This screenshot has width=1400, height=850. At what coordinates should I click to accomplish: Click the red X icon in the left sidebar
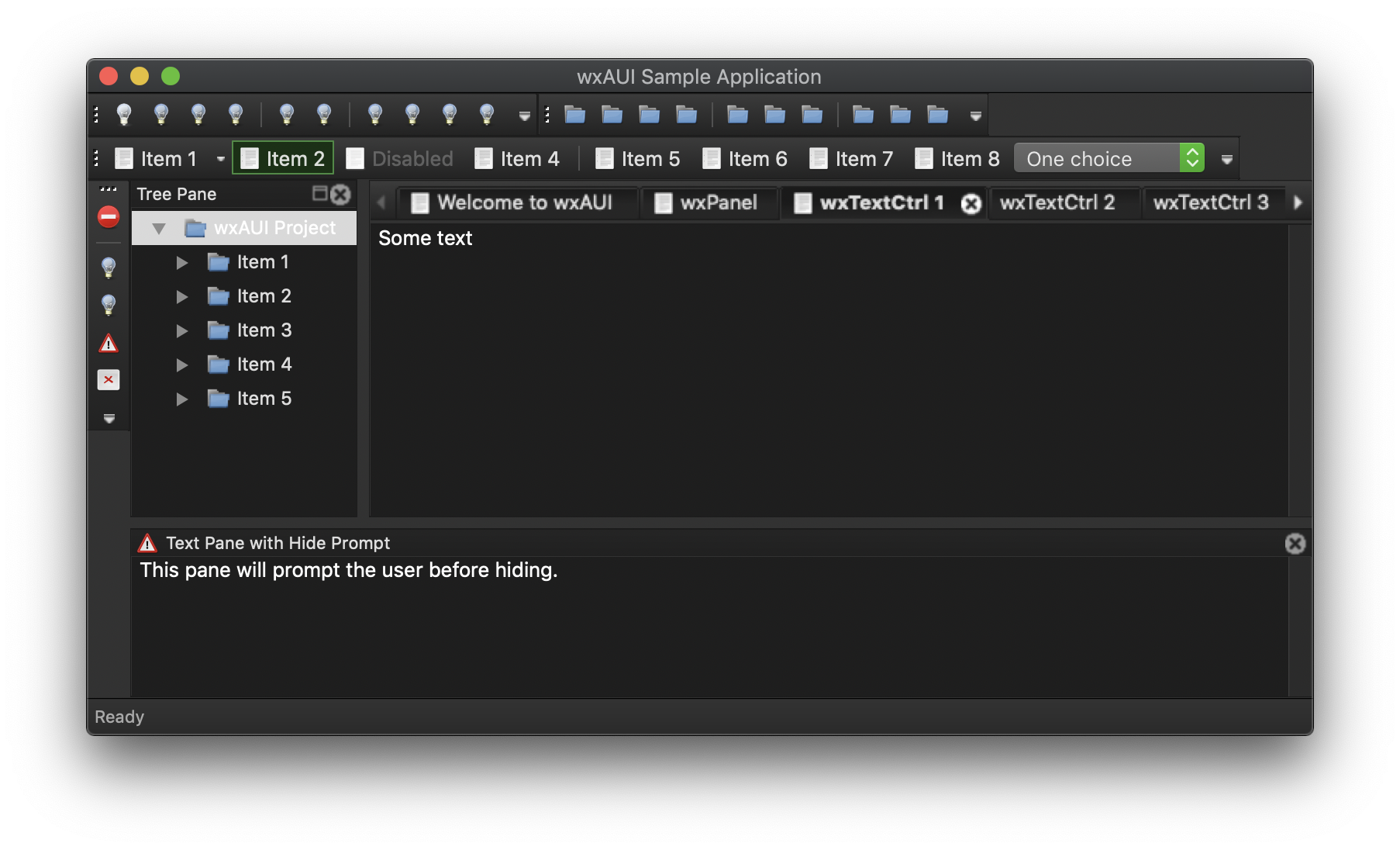tap(108, 379)
